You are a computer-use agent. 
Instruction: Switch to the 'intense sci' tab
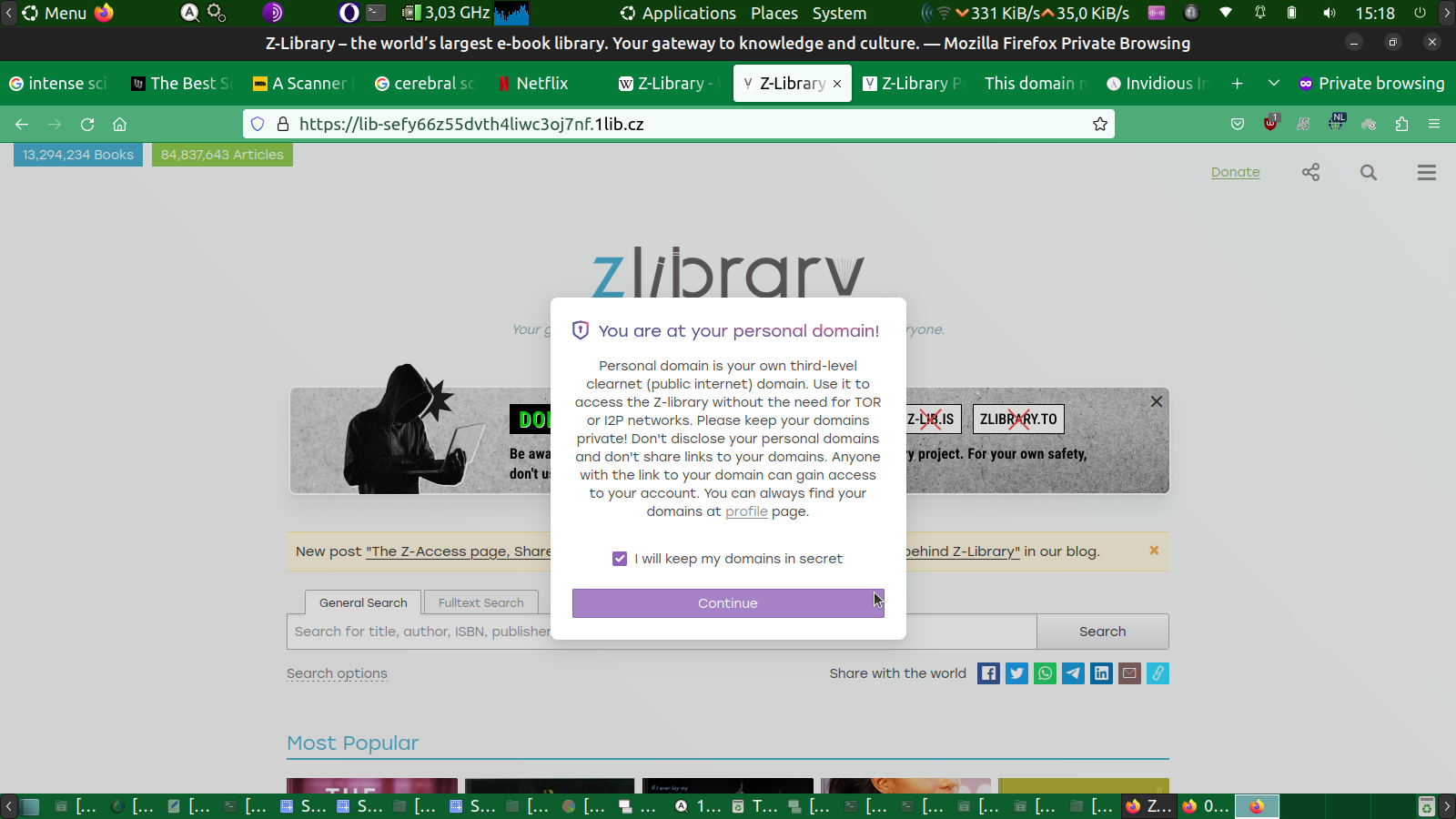[x=59, y=83]
